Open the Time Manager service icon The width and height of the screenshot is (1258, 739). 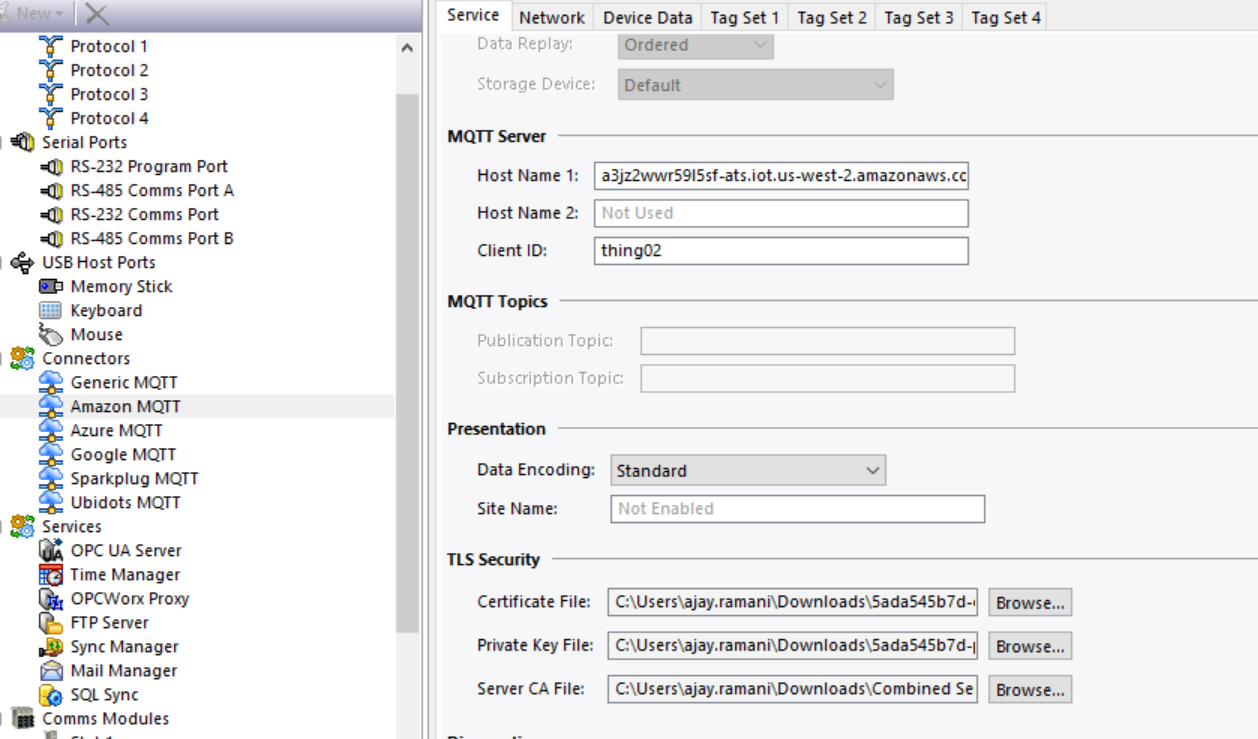50,574
